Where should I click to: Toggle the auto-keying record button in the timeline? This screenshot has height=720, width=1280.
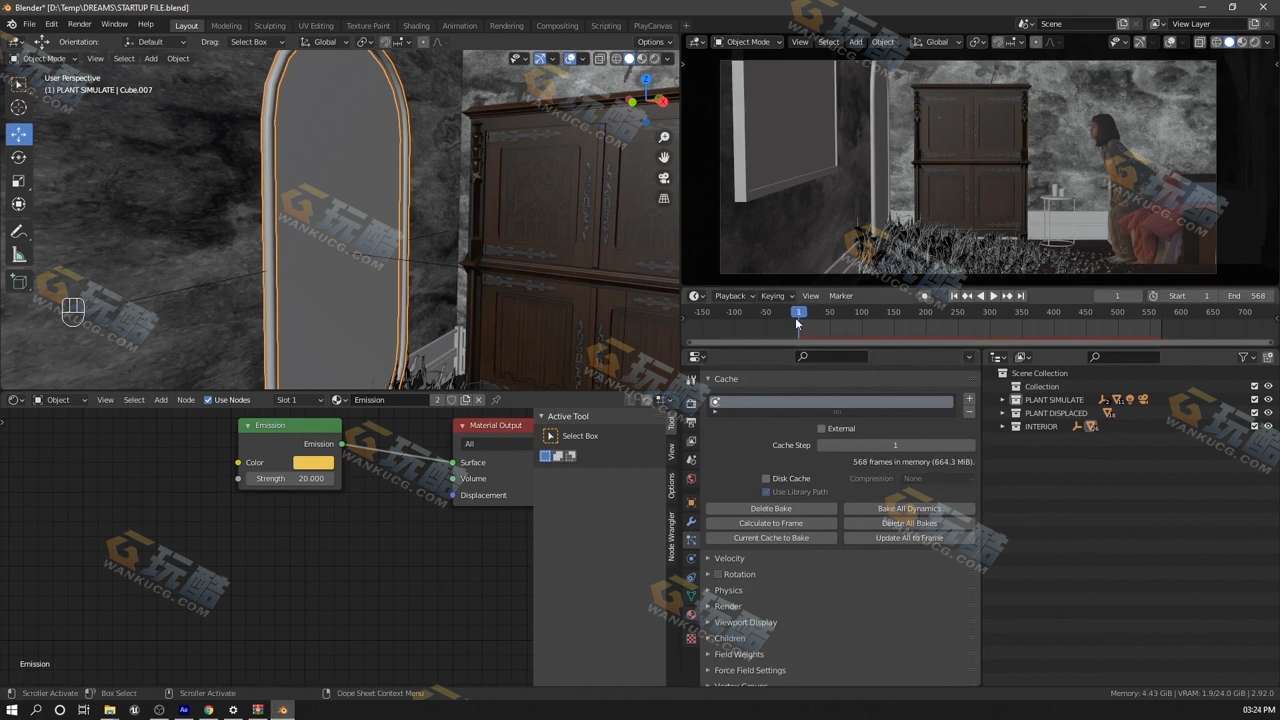pyautogui.click(x=924, y=296)
